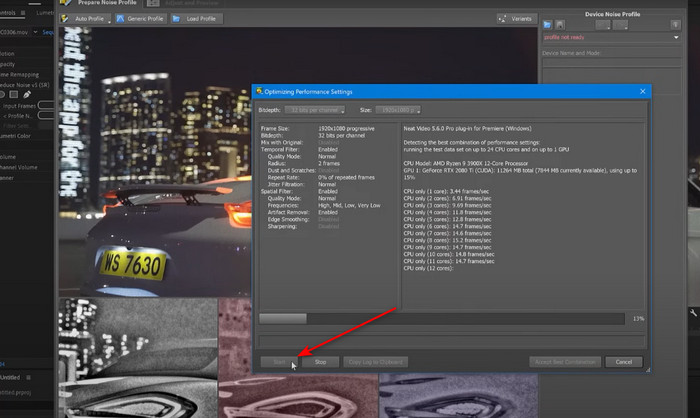Click the dialog resize grip corner
The image size is (700, 418).
click(648, 370)
